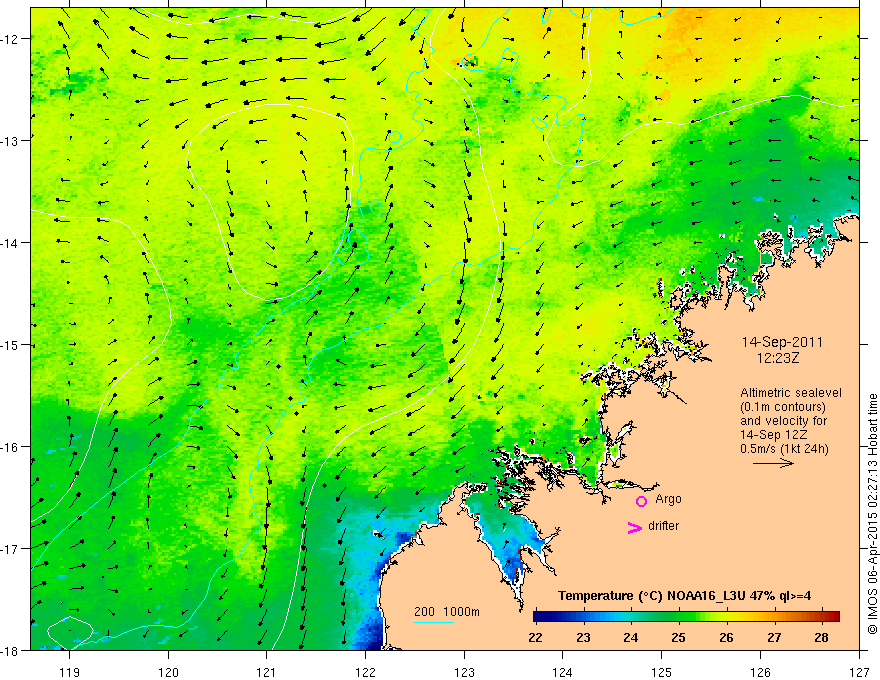Click longitude label 127 on bottom axis
This screenshot has height=680, width=880.
click(x=859, y=672)
